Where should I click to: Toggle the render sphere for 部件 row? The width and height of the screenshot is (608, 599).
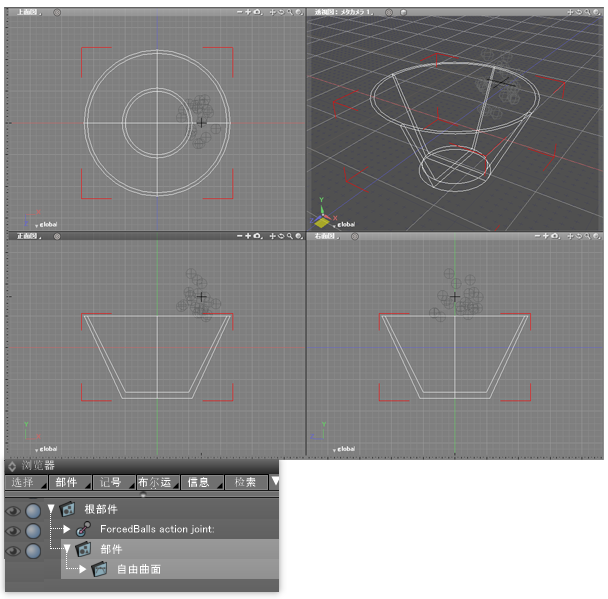33,551
